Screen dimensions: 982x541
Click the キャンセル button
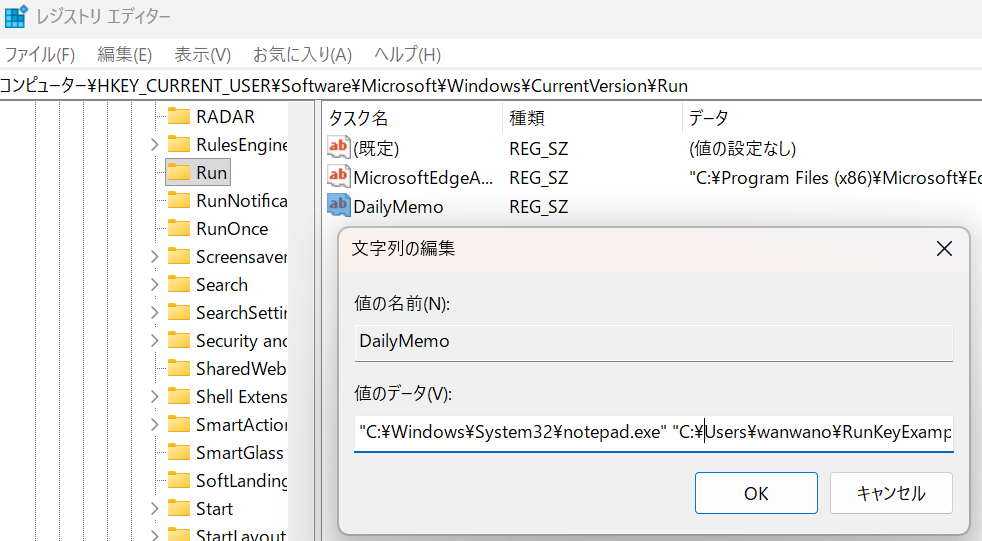coord(891,493)
